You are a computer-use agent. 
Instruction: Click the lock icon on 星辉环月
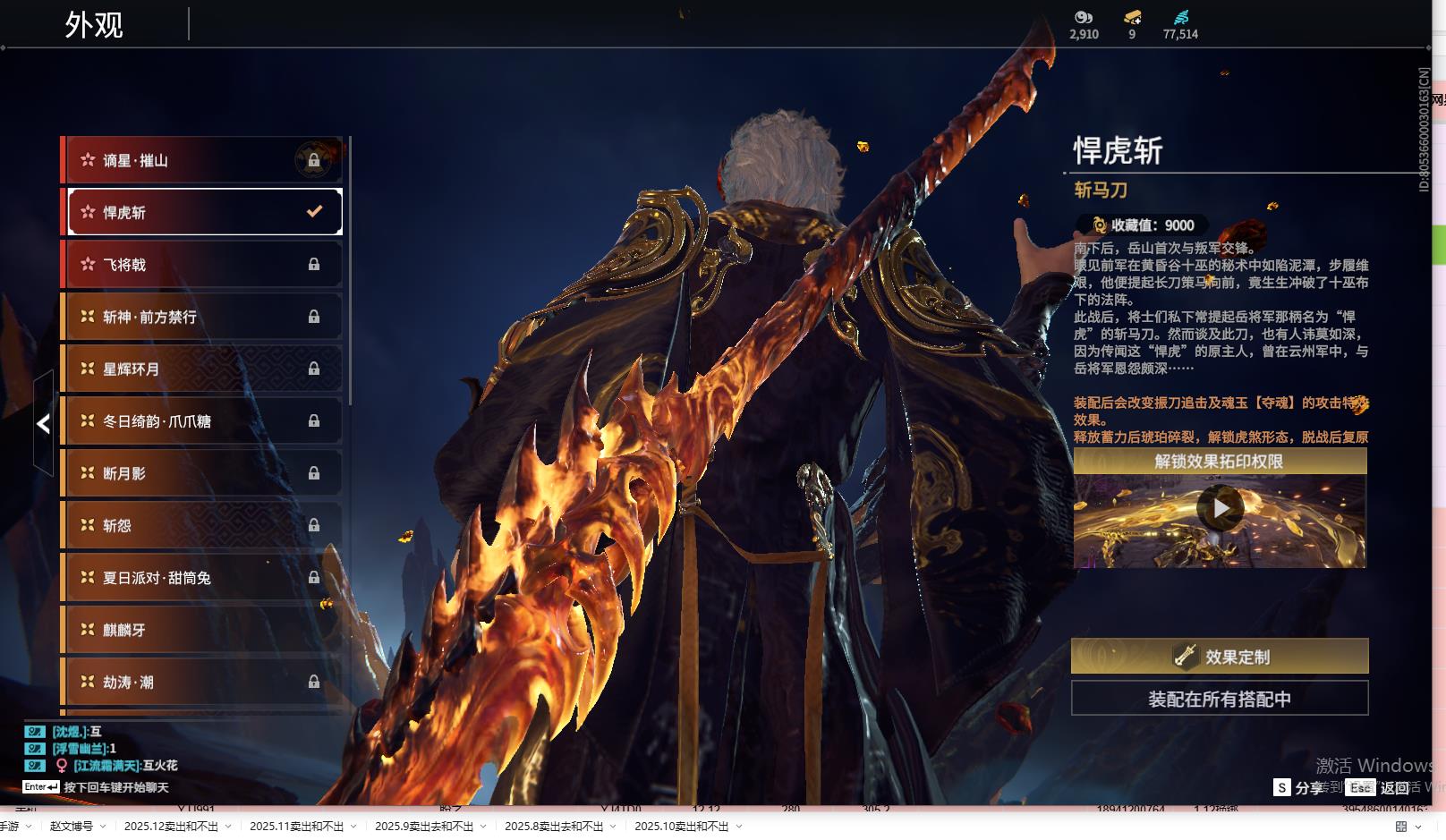pos(314,368)
